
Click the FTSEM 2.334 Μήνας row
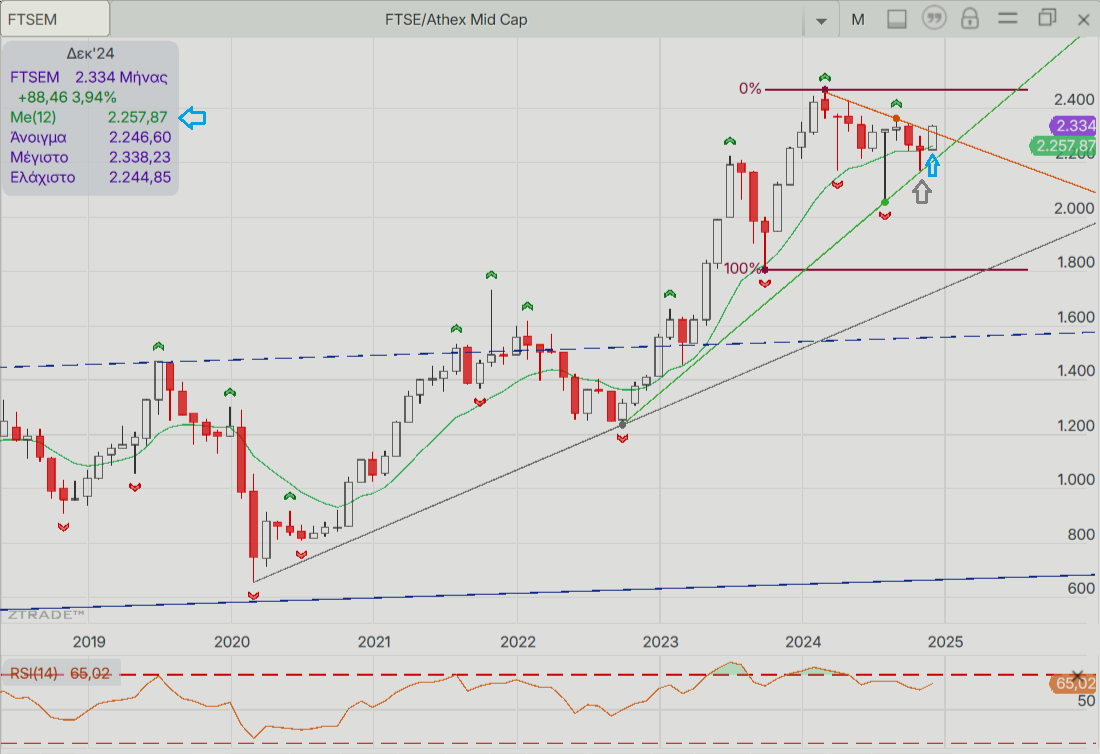(89, 77)
